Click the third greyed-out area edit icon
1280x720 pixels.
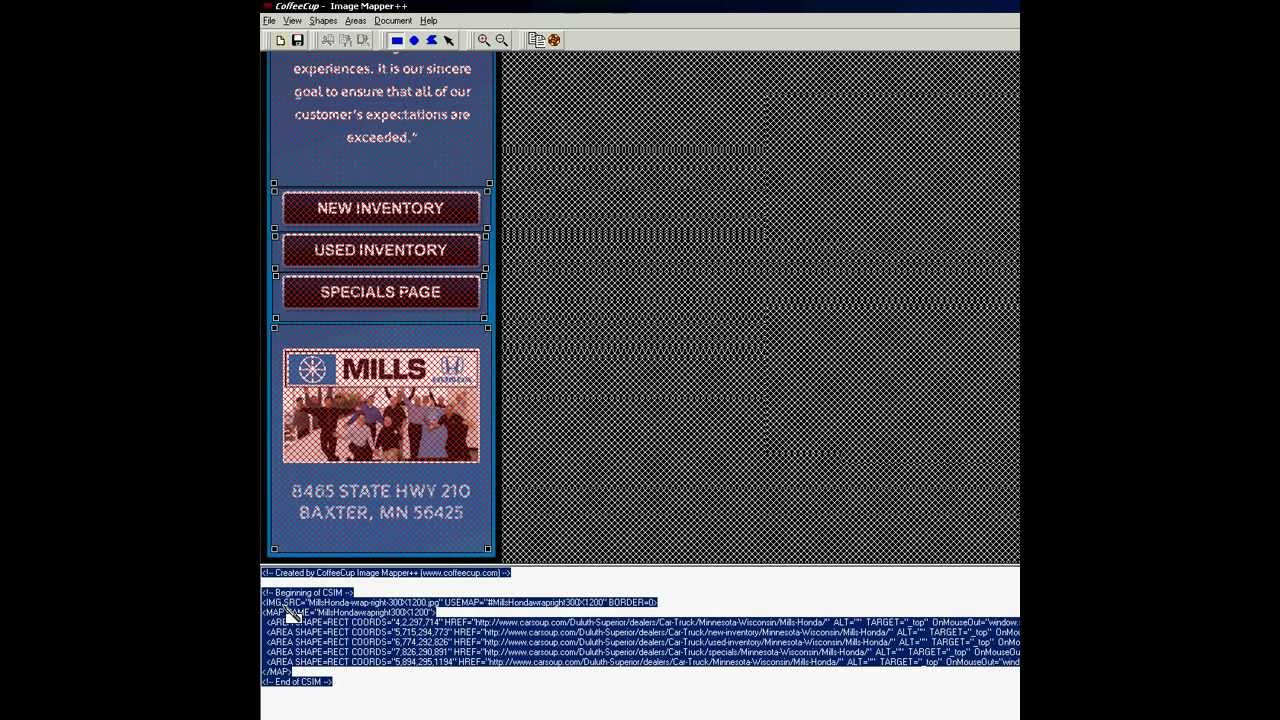(x=362, y=40)
